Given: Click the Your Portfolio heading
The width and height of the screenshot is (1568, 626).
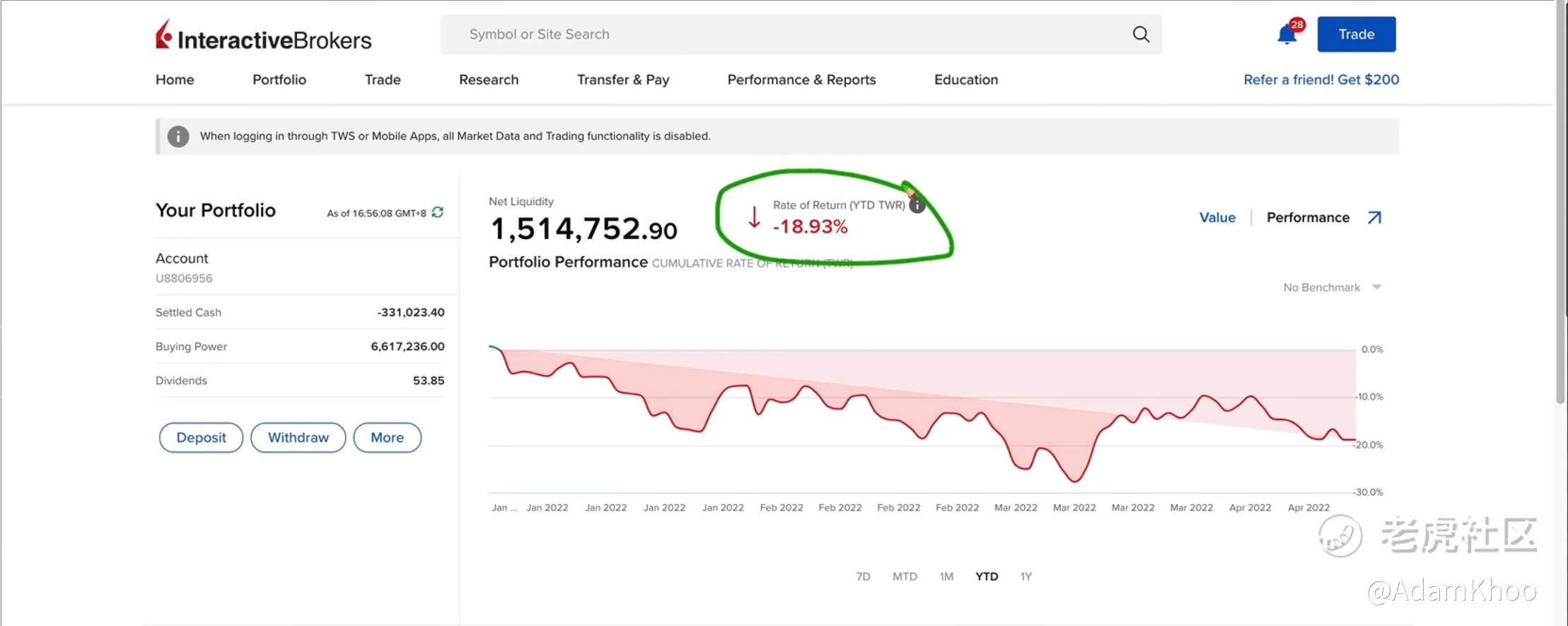Looking at the screenshot, I should tap(216, 211).
